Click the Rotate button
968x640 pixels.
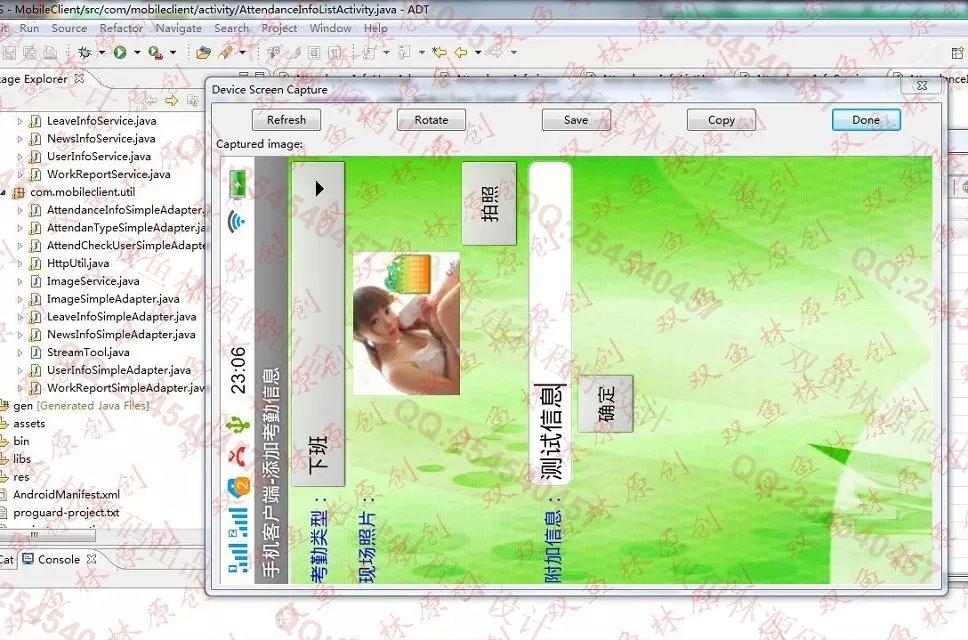click(431, 120)
